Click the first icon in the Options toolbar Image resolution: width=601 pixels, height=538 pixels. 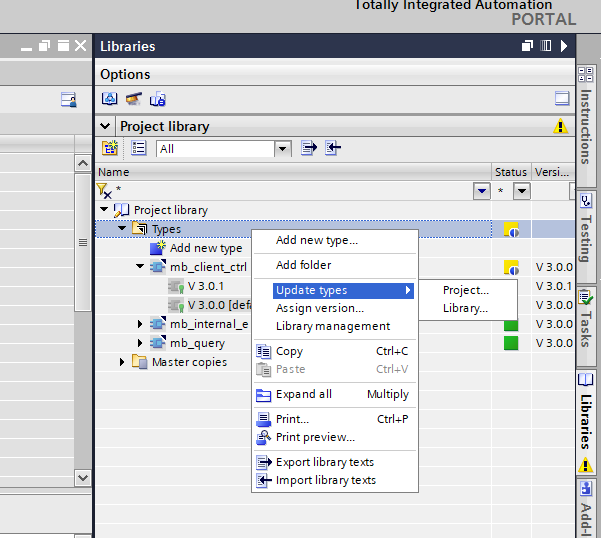[110, 99]
